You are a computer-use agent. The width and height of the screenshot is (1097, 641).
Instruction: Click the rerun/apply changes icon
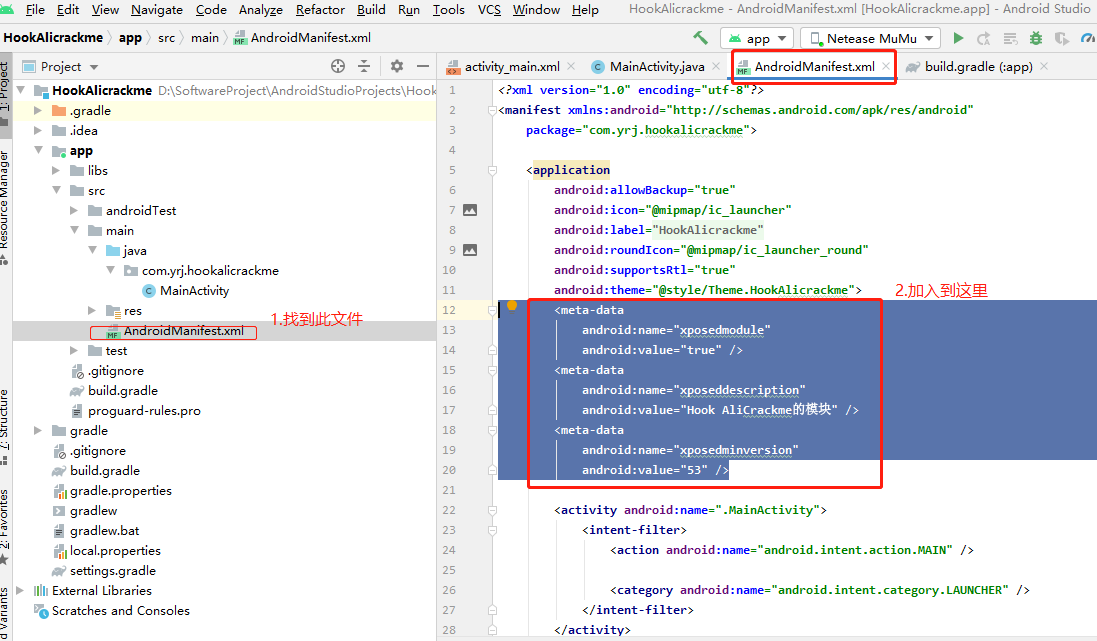[x=984, y=38]
